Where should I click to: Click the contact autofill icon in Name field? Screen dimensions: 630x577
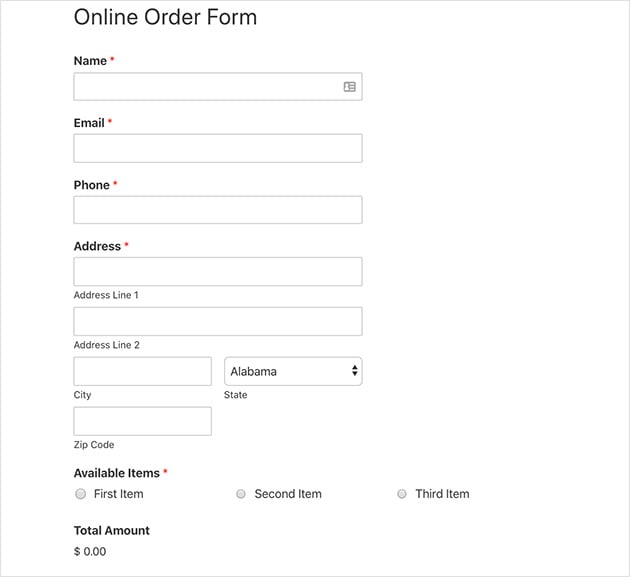(x=350, y=86)
